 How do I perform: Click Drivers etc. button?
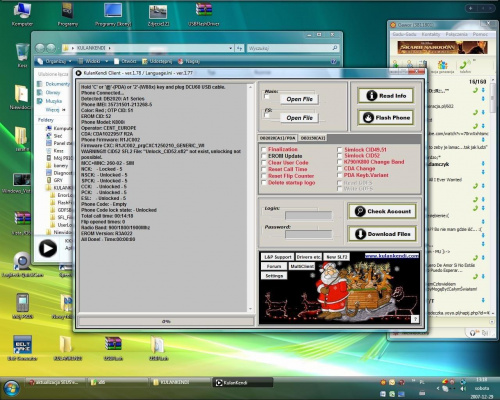pyautogui.click(x=309, y=257)
